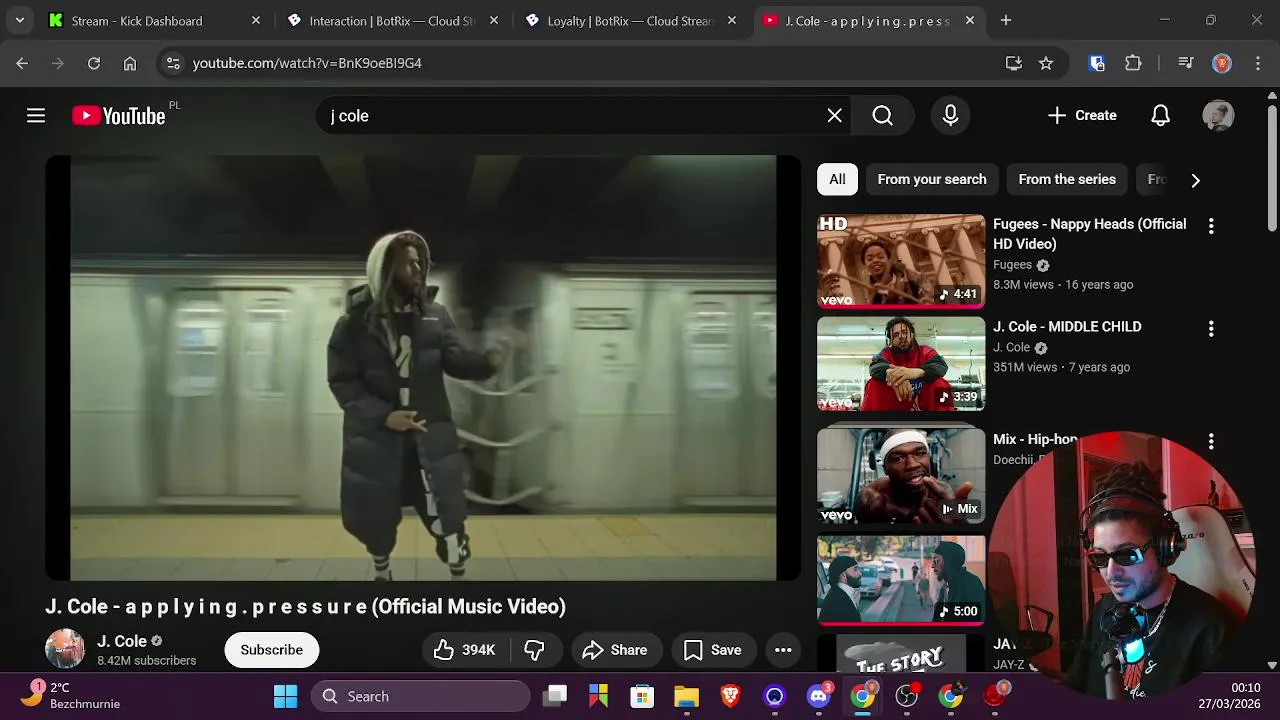Focus the Chrome address bar URL
The height and width of the screenshot is (720, 1280).
pos(307,63)
